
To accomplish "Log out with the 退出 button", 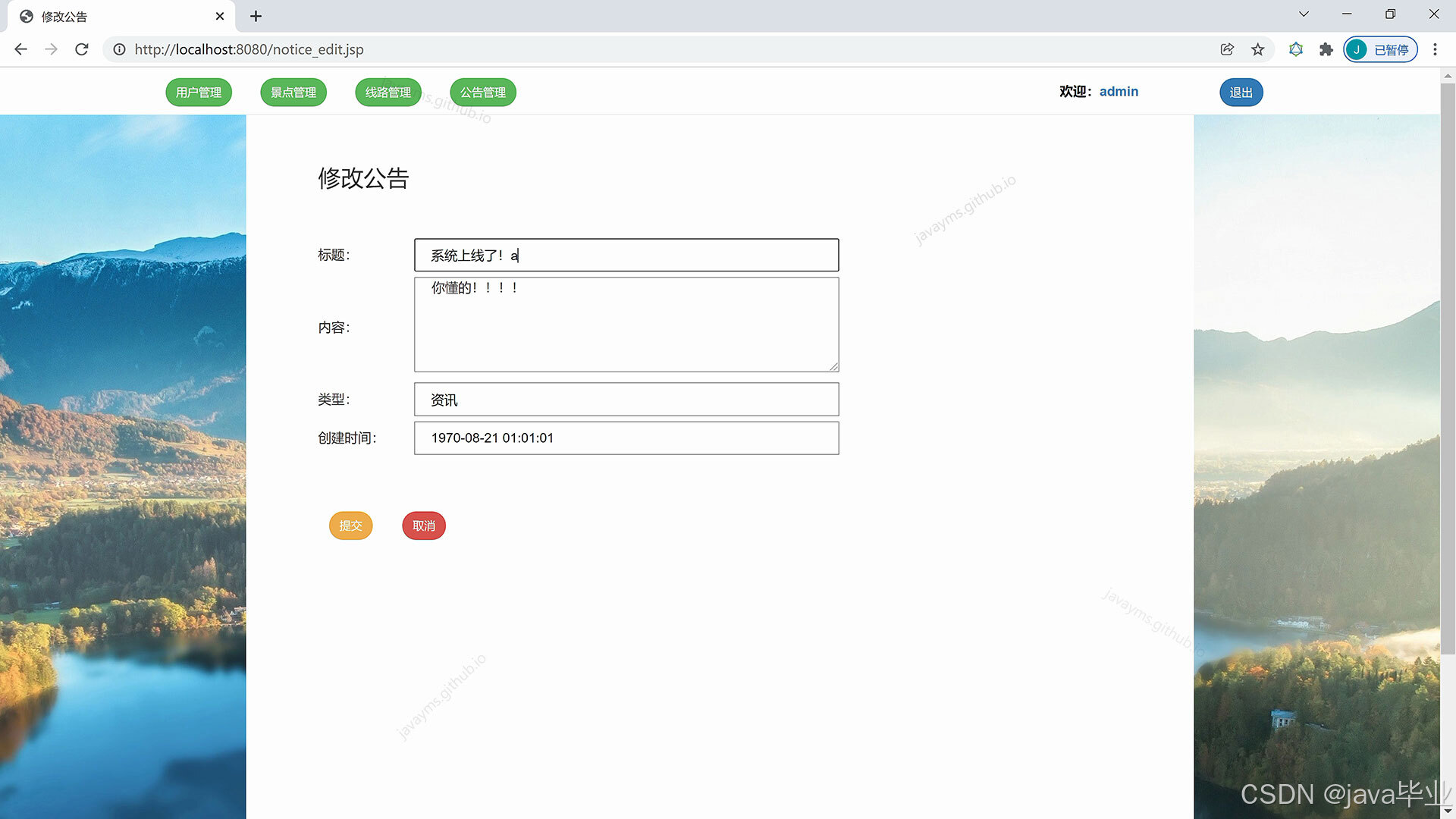I will coord(1241,93).
